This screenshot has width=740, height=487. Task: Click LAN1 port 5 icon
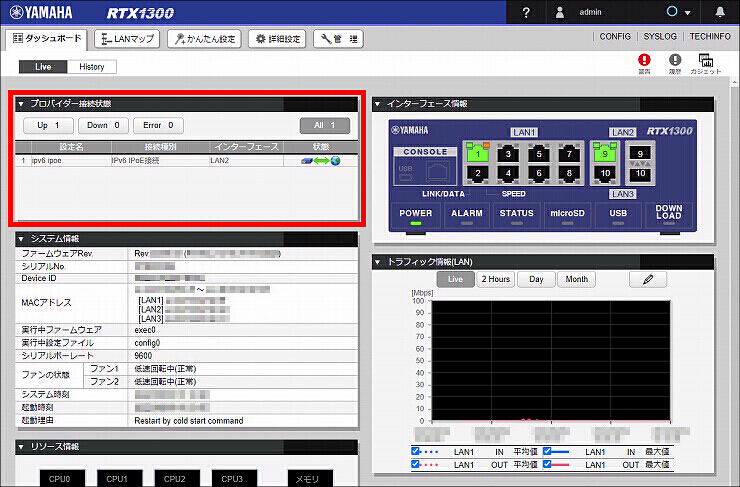[x=538, y=153]
